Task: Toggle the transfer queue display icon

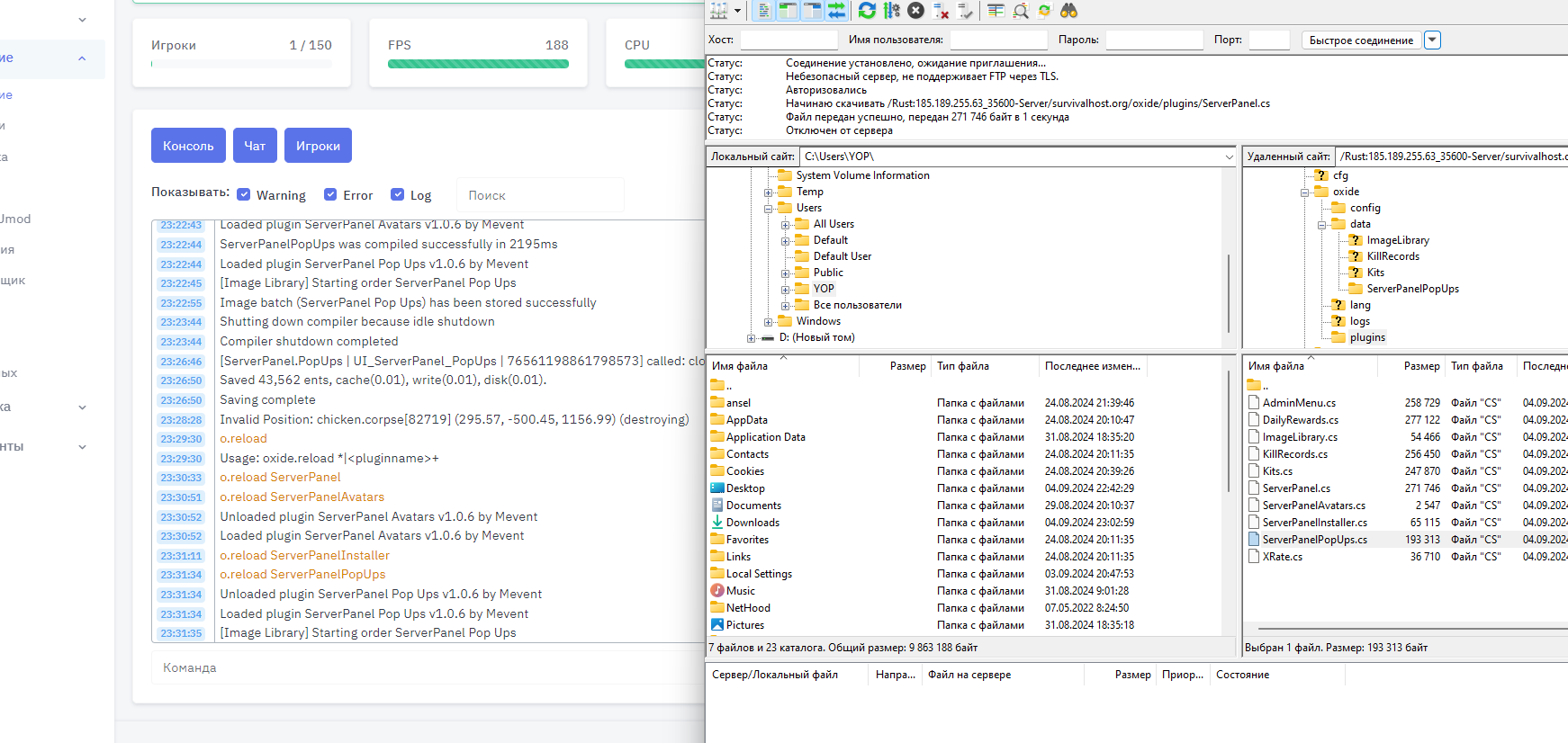Action: point(837,11)
